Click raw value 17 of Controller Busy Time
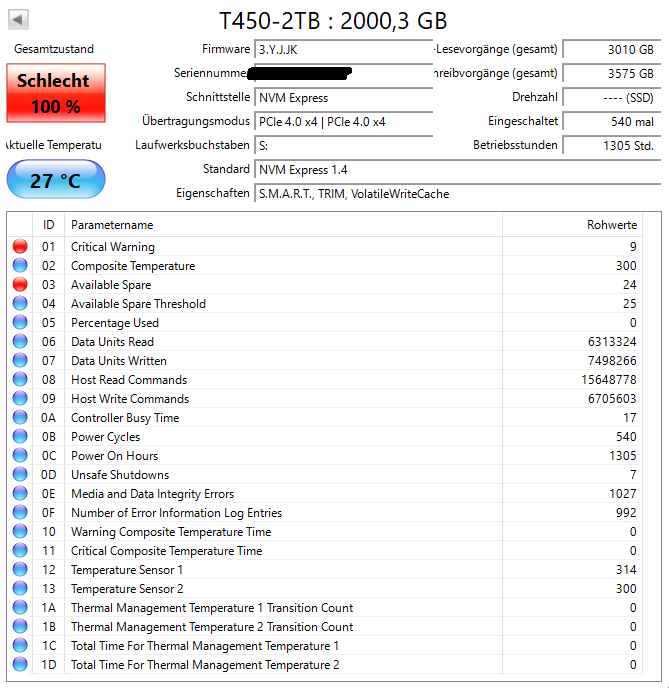Image resolution: width=669 pixels, height=688 pixels. pyautogui.click(x=630, y=418)
